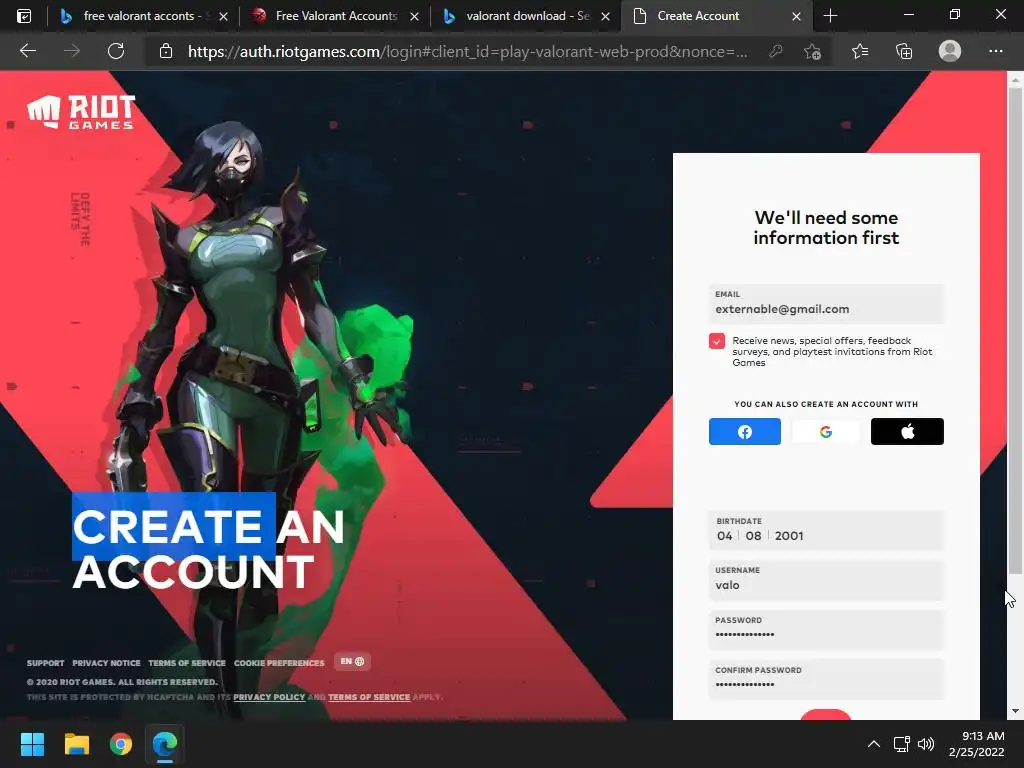Image resolution: width=1024 pixels, height=768 pixels.
Task: Show hidden system tray icons
Action: [873, 744]
